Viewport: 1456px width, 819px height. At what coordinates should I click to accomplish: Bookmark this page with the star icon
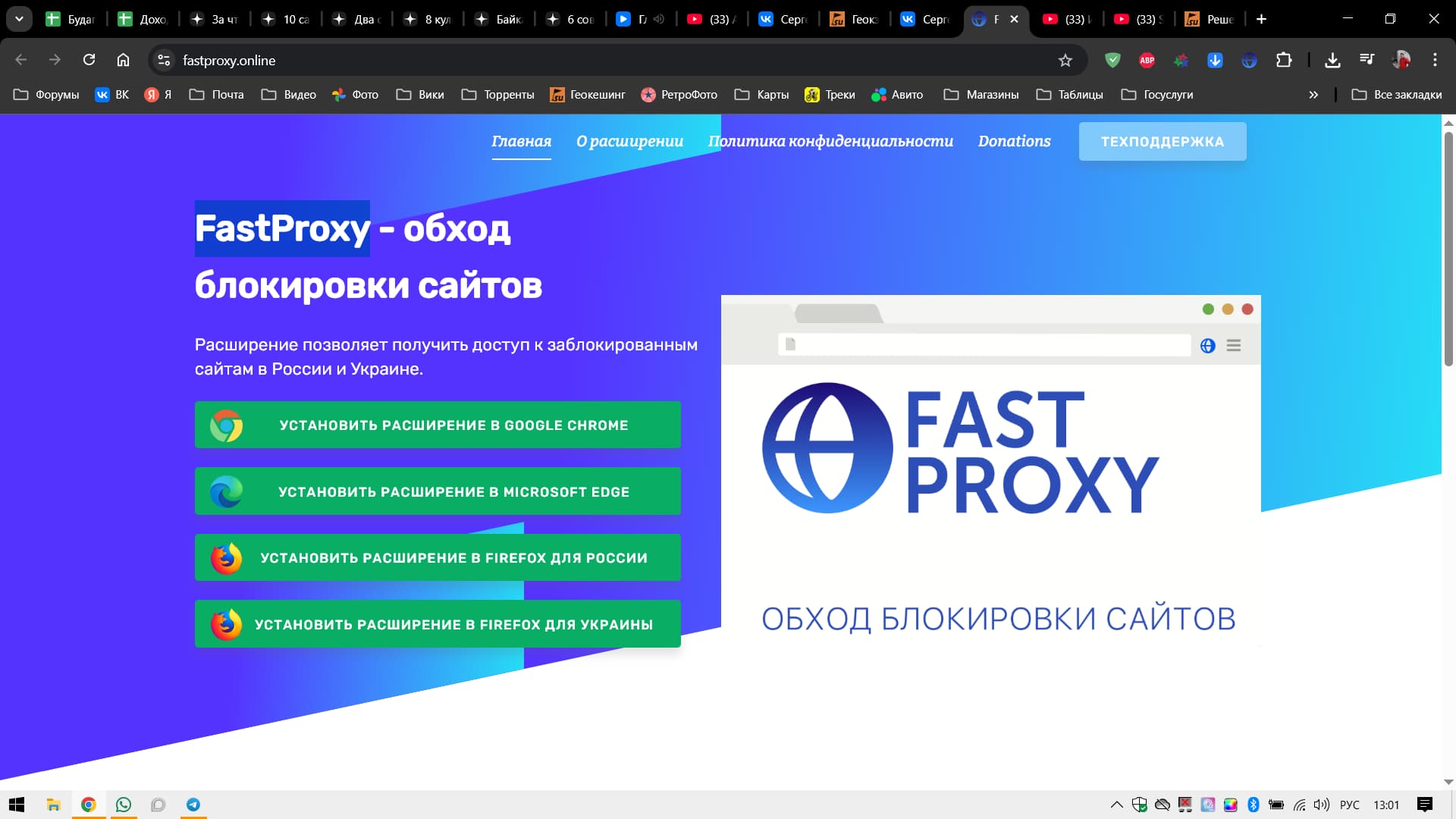1065,60
